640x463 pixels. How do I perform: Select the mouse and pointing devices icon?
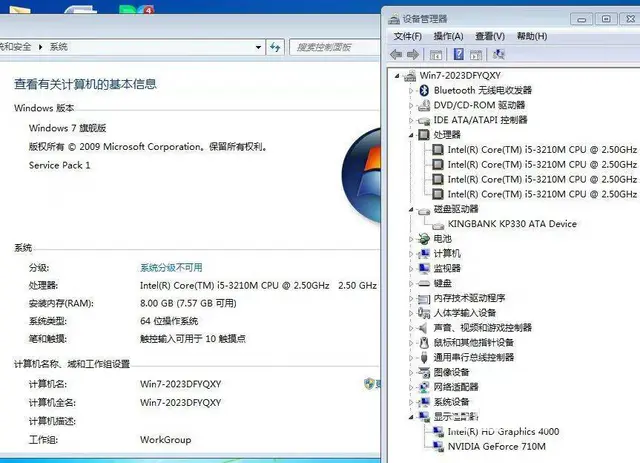point(424,343)
